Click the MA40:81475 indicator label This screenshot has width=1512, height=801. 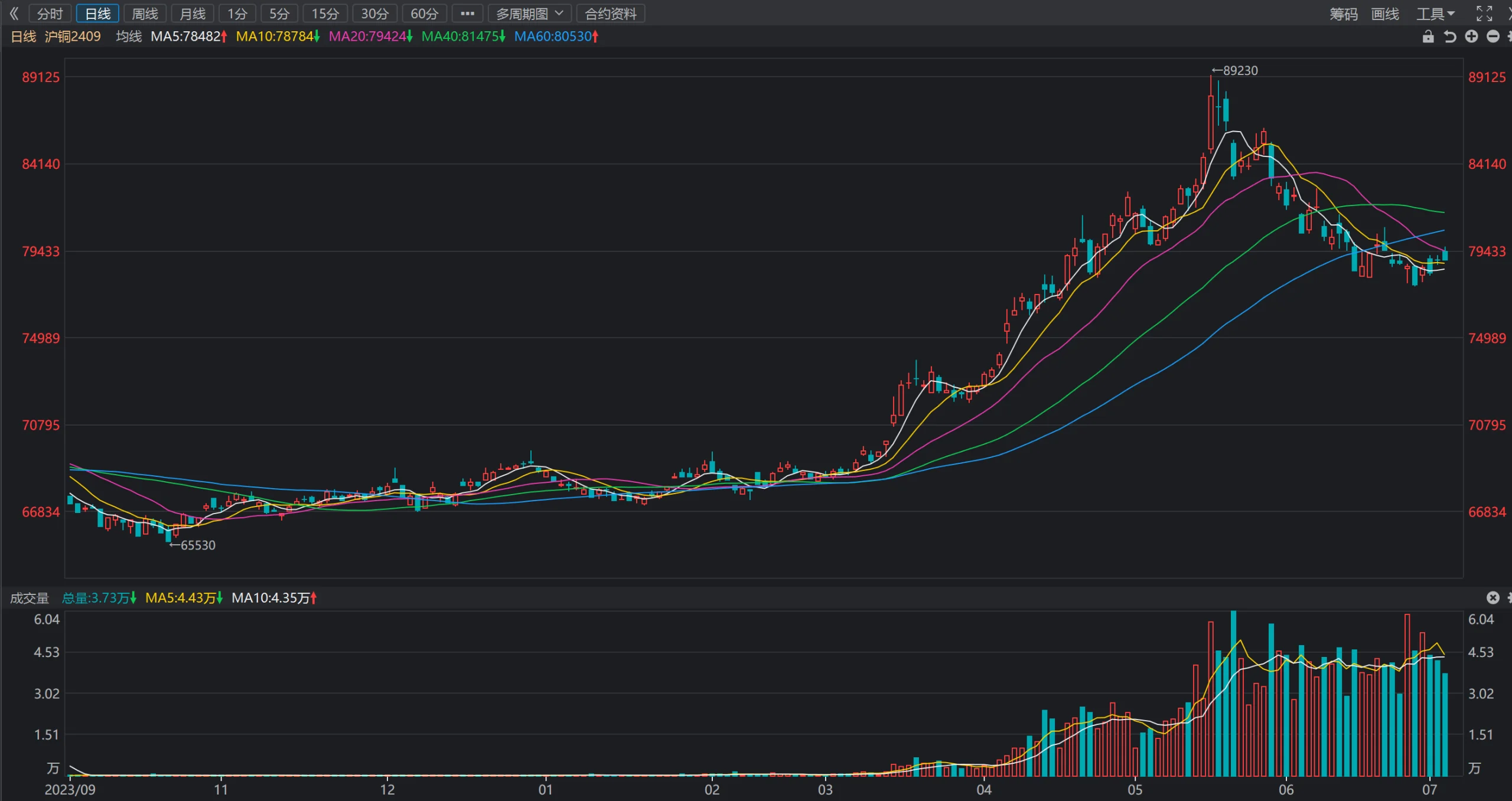click(464, 37)
